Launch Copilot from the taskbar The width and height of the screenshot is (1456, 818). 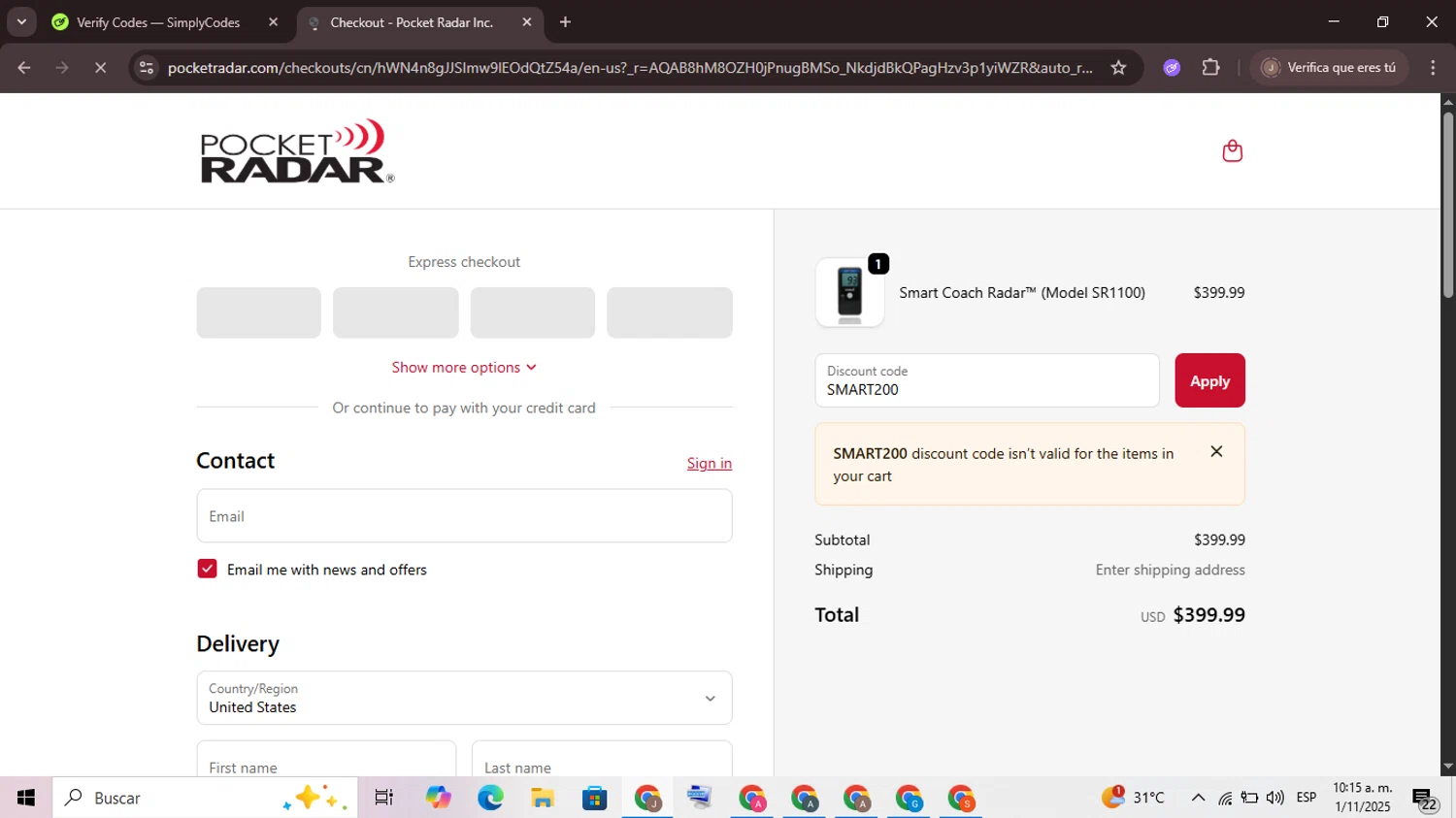pos(438,798)
